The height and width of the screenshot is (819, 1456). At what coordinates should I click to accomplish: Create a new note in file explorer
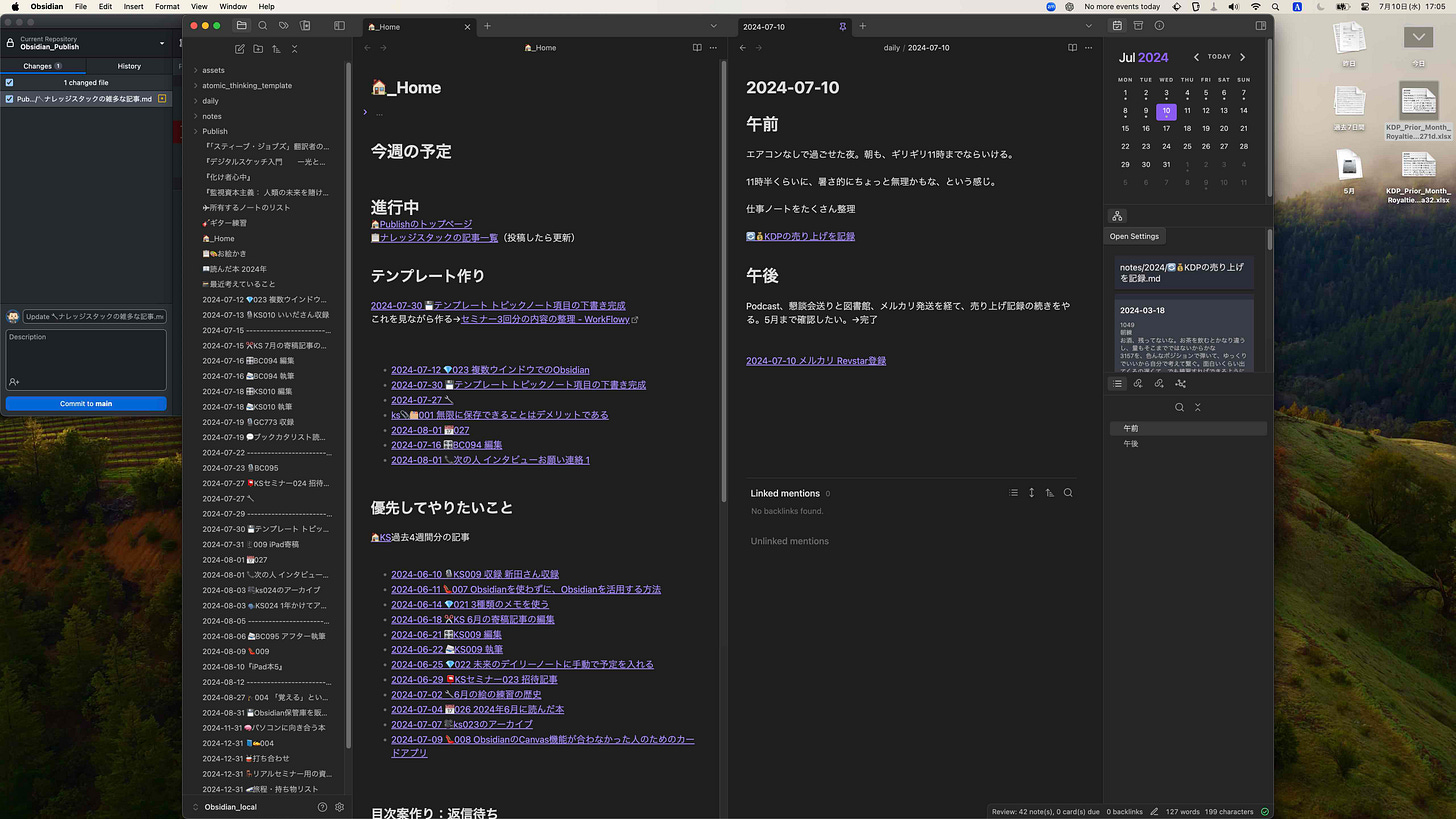240,49
